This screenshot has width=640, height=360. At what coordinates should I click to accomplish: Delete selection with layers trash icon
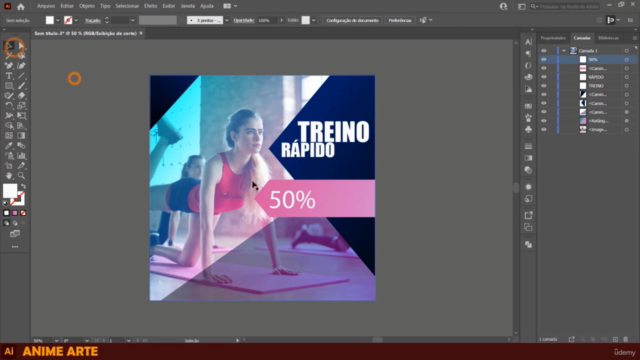click(x=625, y=339)
